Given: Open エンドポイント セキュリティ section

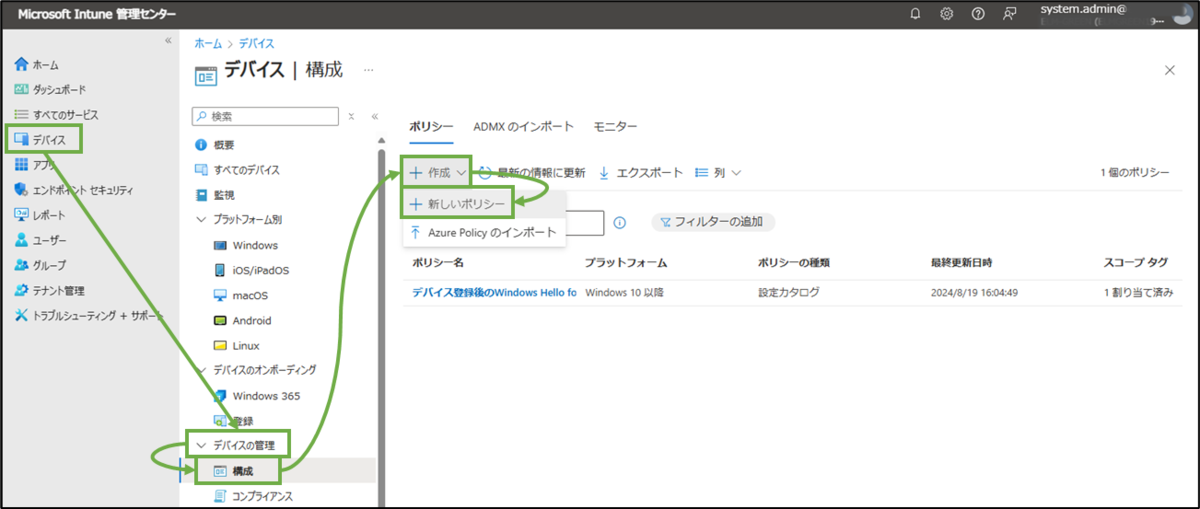Looking at the screenshot, I should [74, 190].
